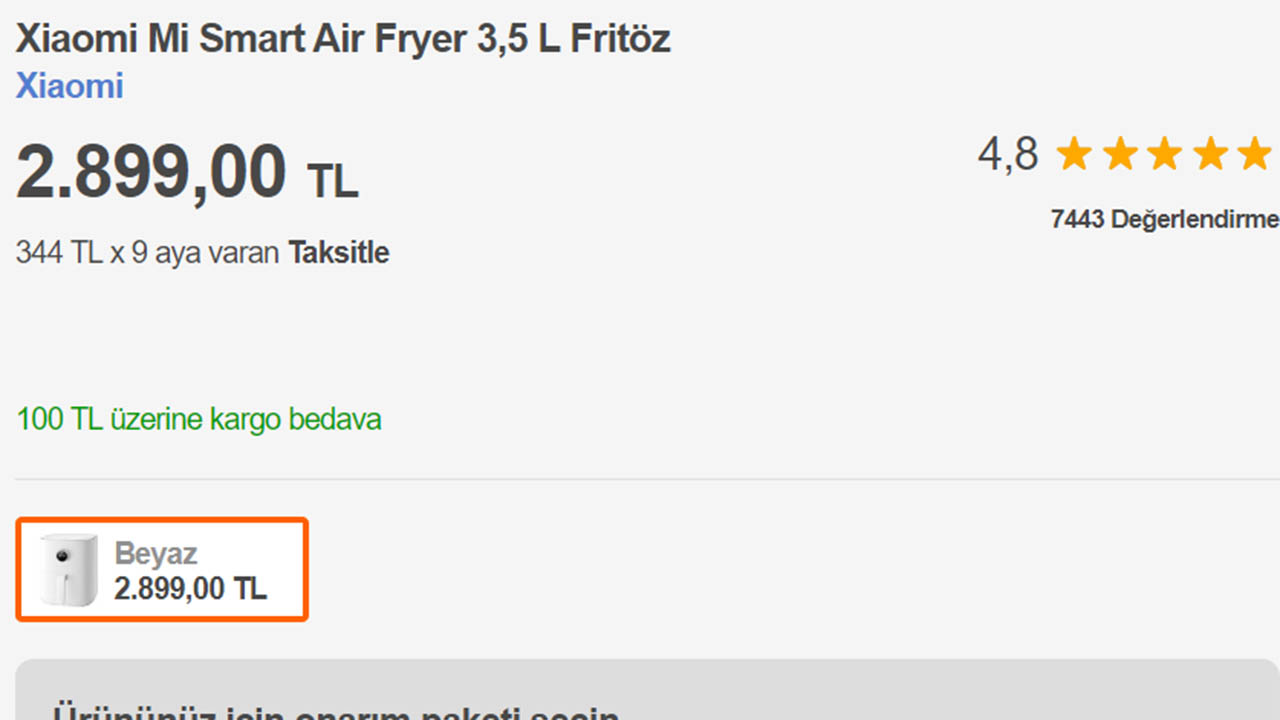Click the fourth rating star

tap(1209, 155)
